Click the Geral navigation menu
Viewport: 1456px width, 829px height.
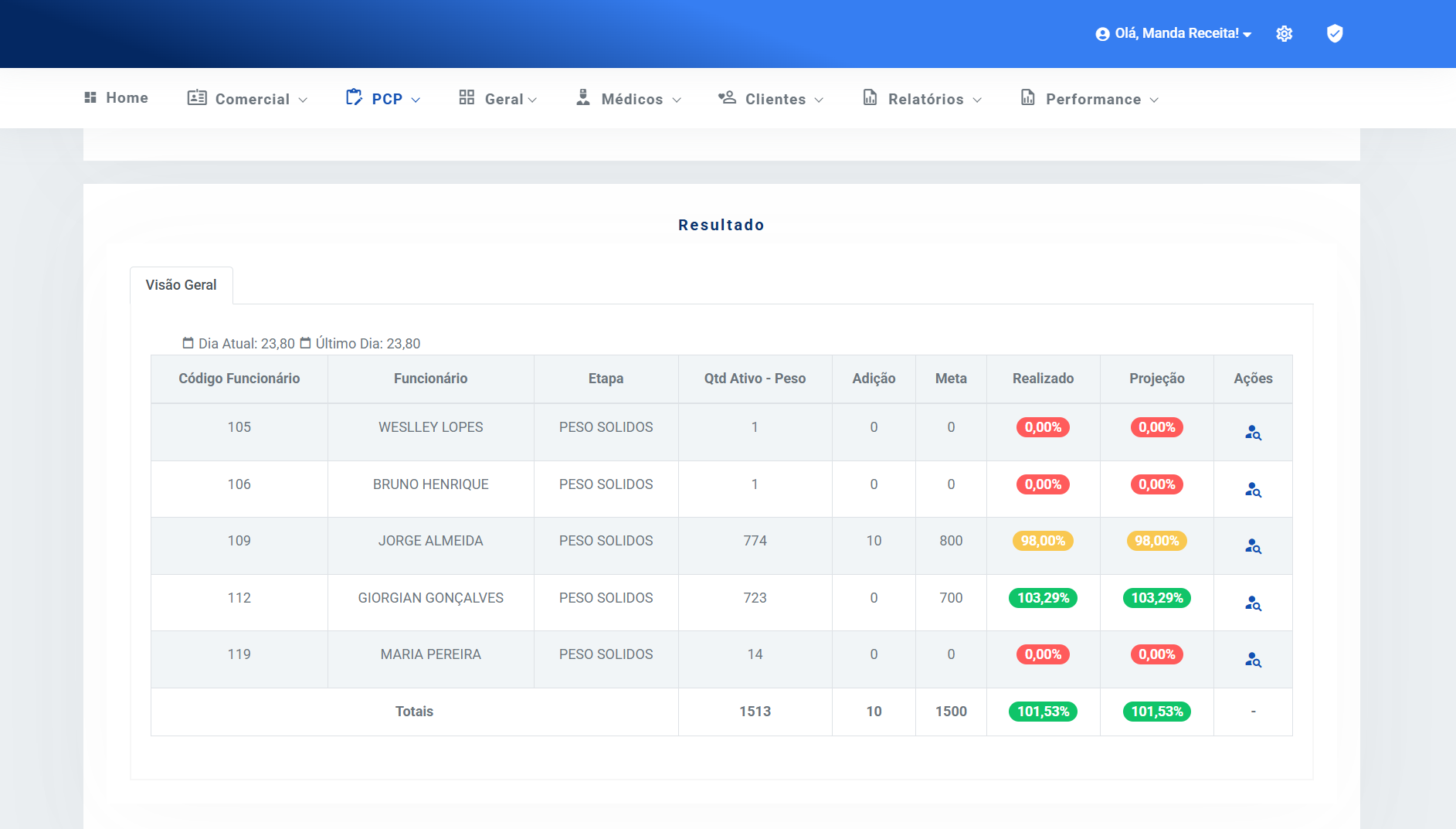[498, 99]
